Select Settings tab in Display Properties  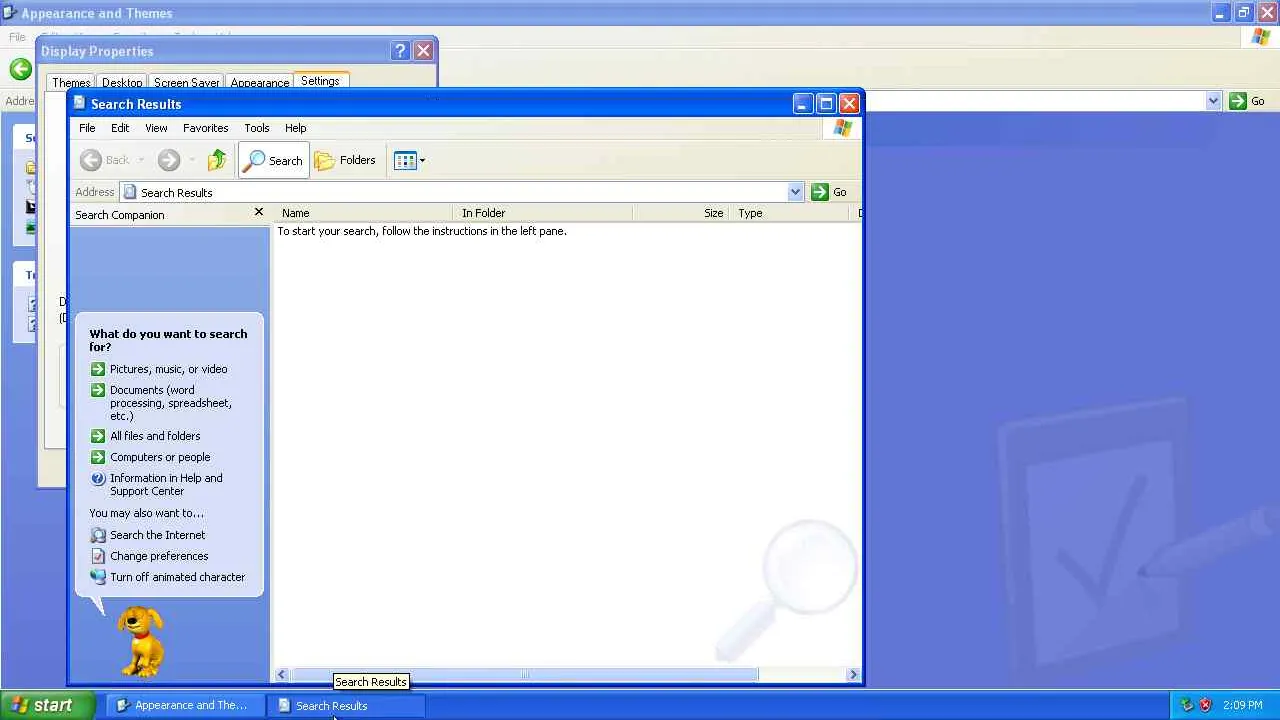tap(320, 81)
